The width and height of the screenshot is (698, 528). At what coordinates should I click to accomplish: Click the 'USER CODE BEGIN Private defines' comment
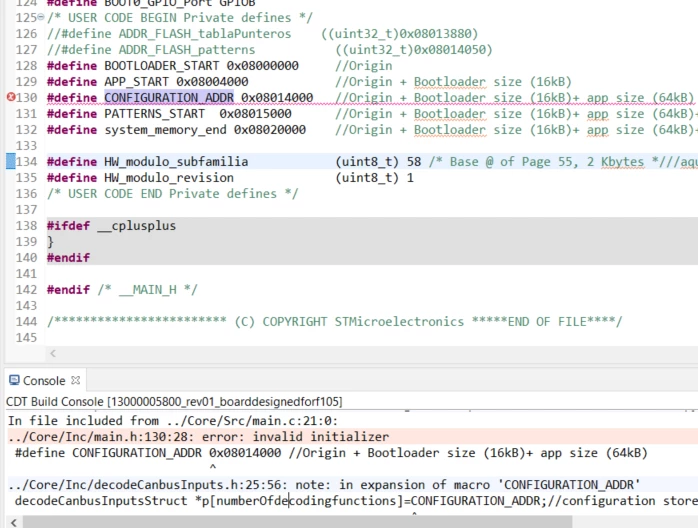[x=180, y=18]
